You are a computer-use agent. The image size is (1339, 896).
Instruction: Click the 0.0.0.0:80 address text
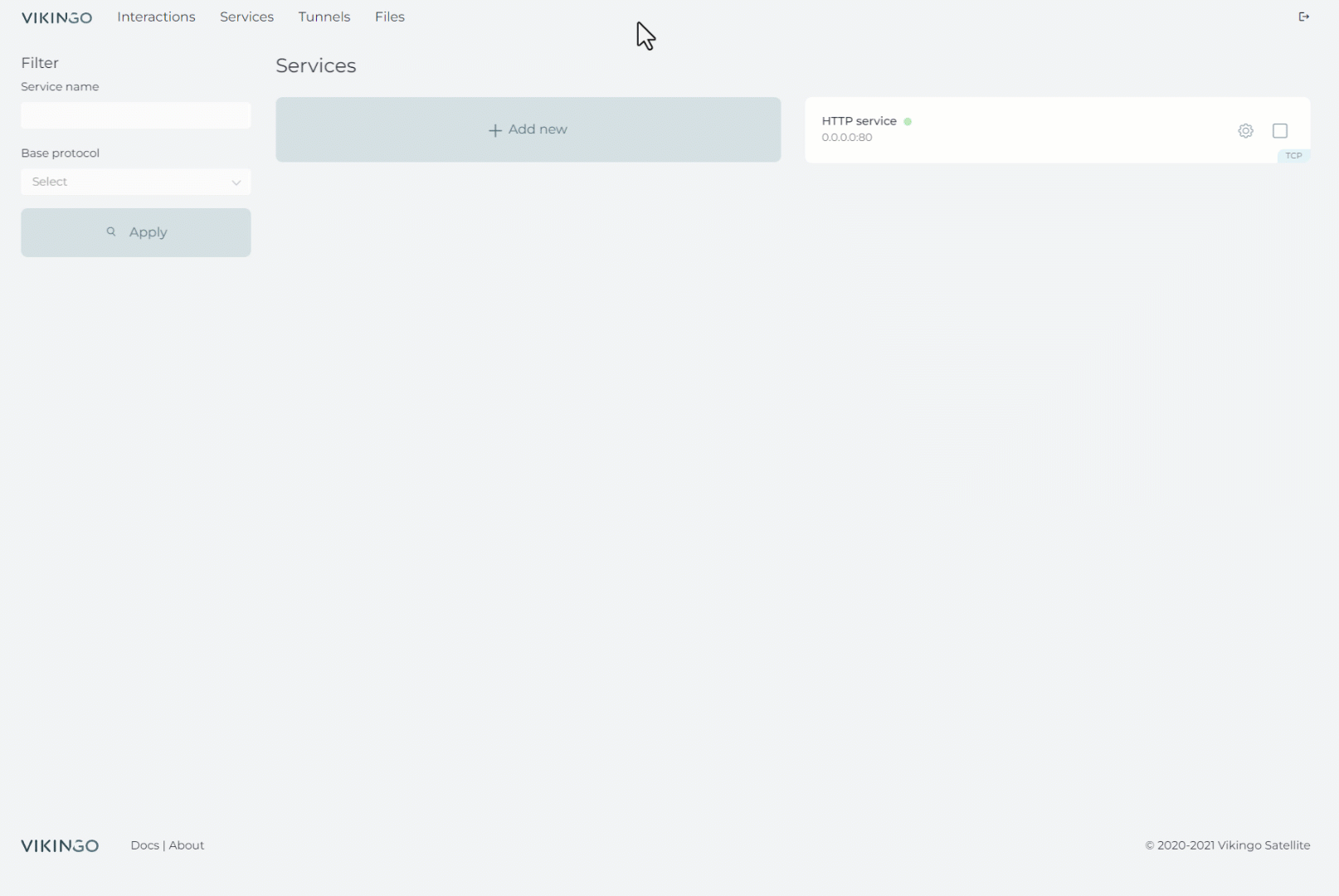[x=847, y=138]
